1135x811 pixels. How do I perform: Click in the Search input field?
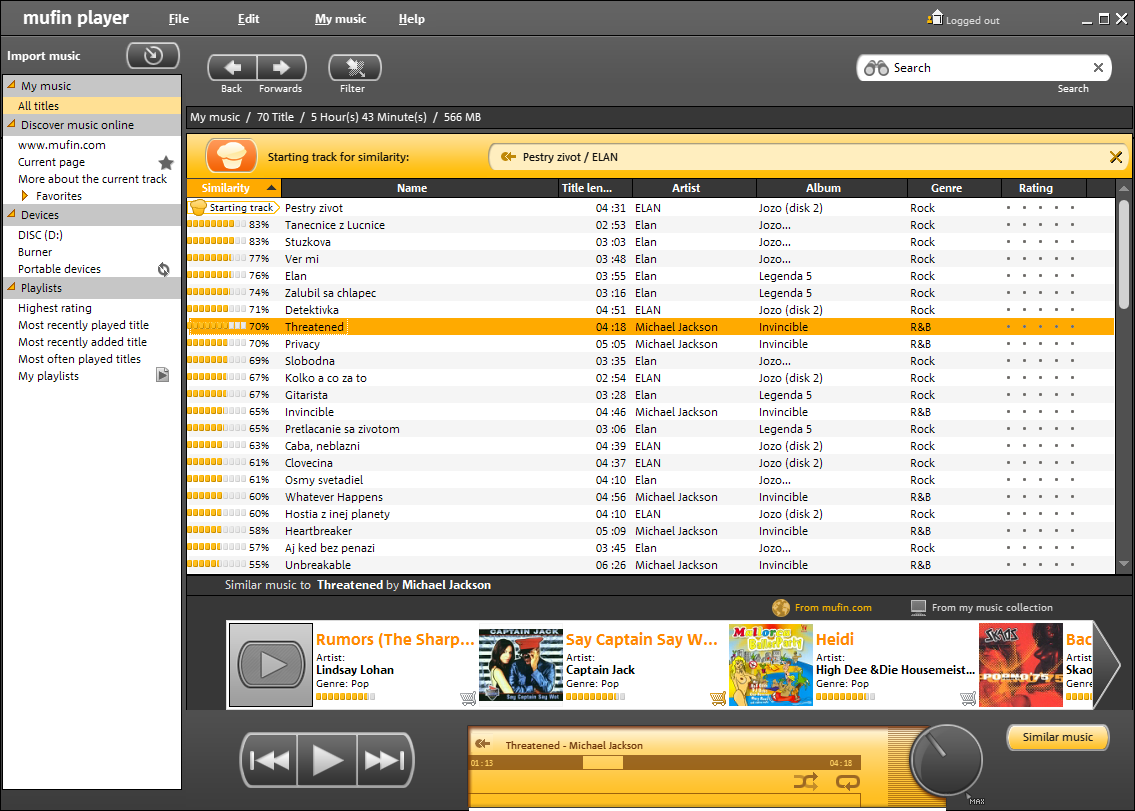pyautogui.click(x=990, y=67)
